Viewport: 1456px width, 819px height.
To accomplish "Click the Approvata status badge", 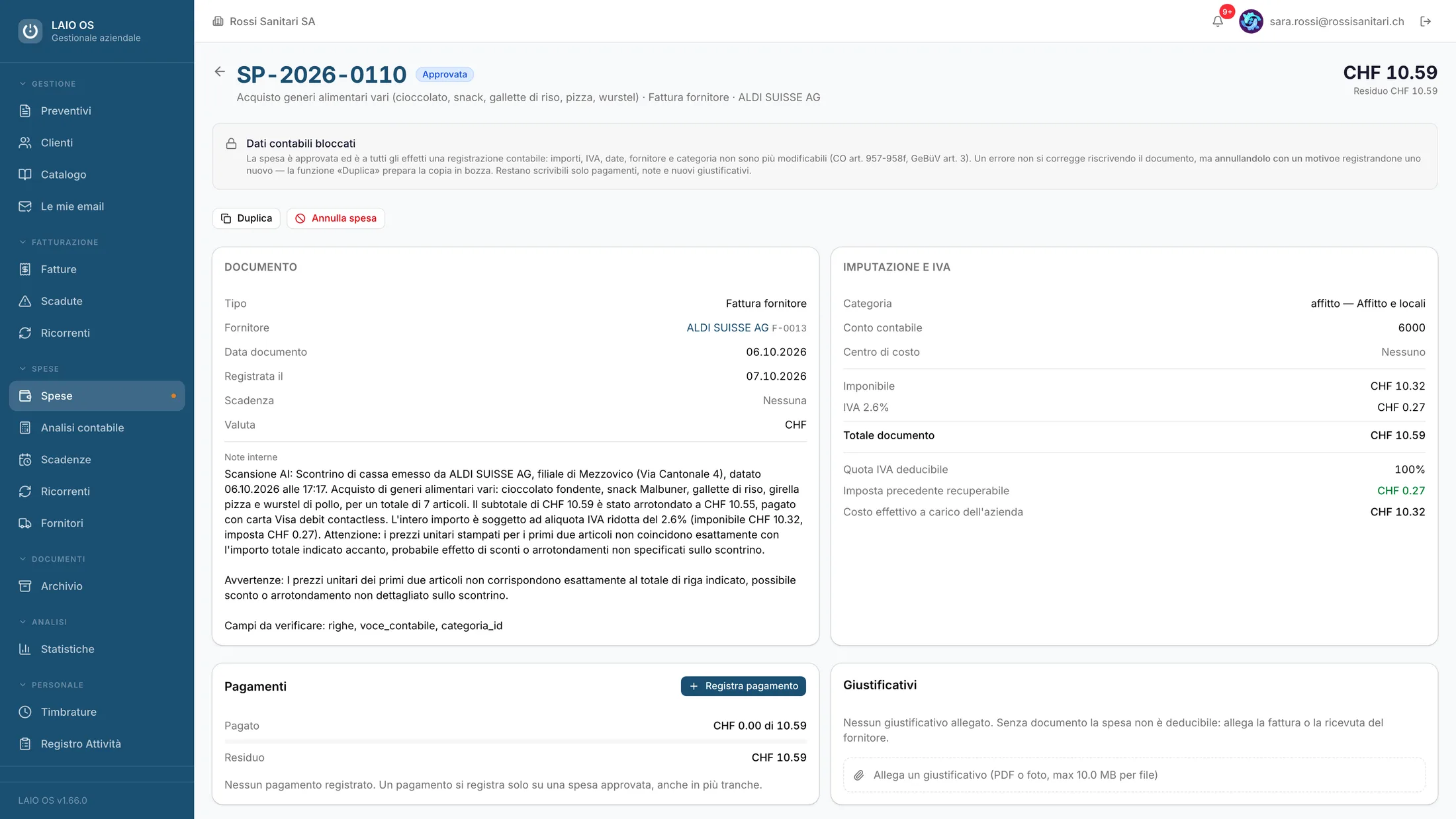I will coord(445,74).
